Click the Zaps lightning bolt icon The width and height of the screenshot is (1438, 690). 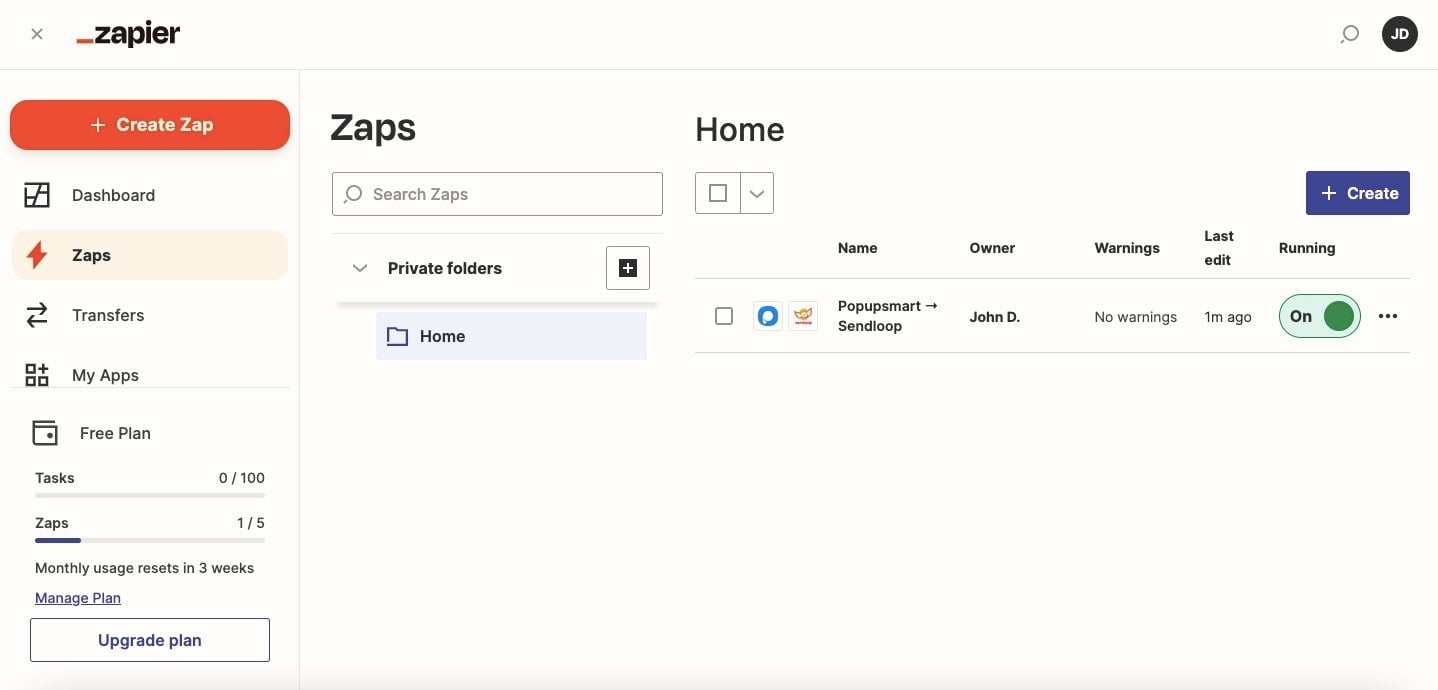click(37, 255)
